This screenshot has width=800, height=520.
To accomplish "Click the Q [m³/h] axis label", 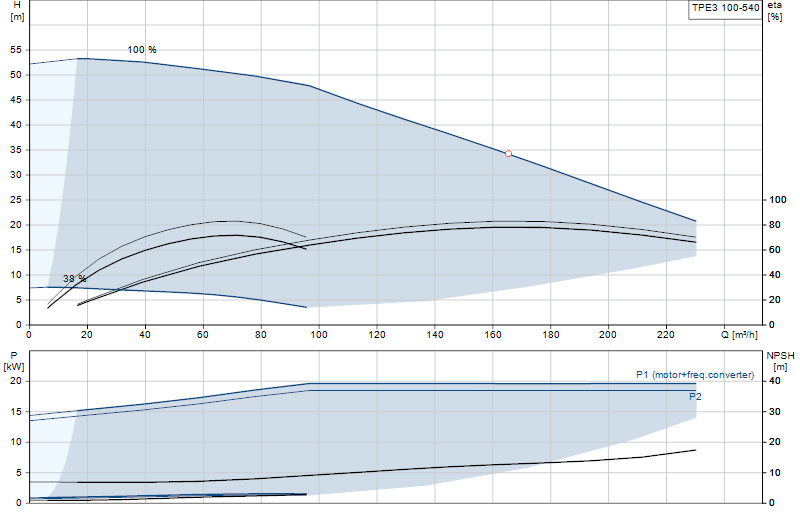I will coord(739,335).
